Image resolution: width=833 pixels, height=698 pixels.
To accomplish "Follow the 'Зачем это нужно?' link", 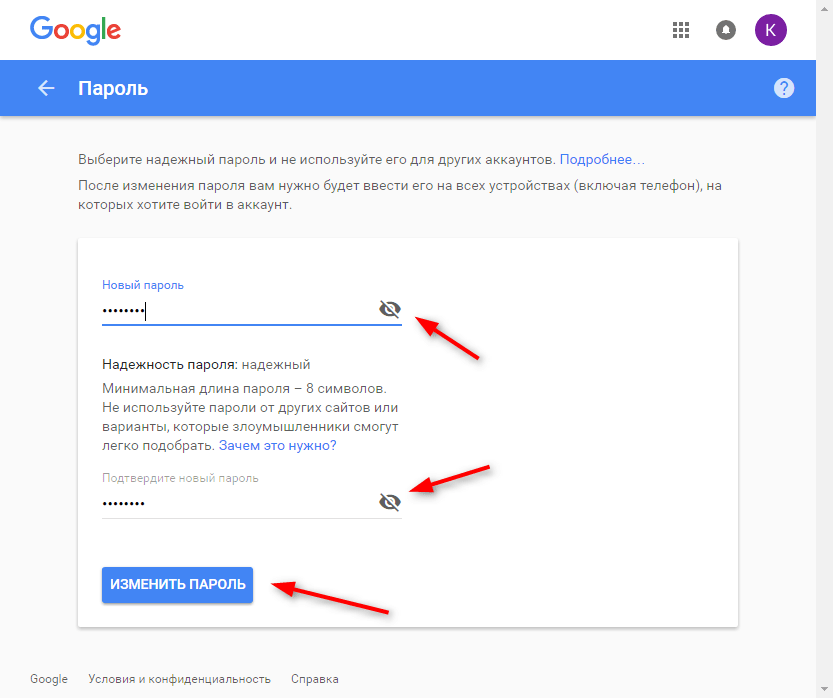I will point(278,445).
